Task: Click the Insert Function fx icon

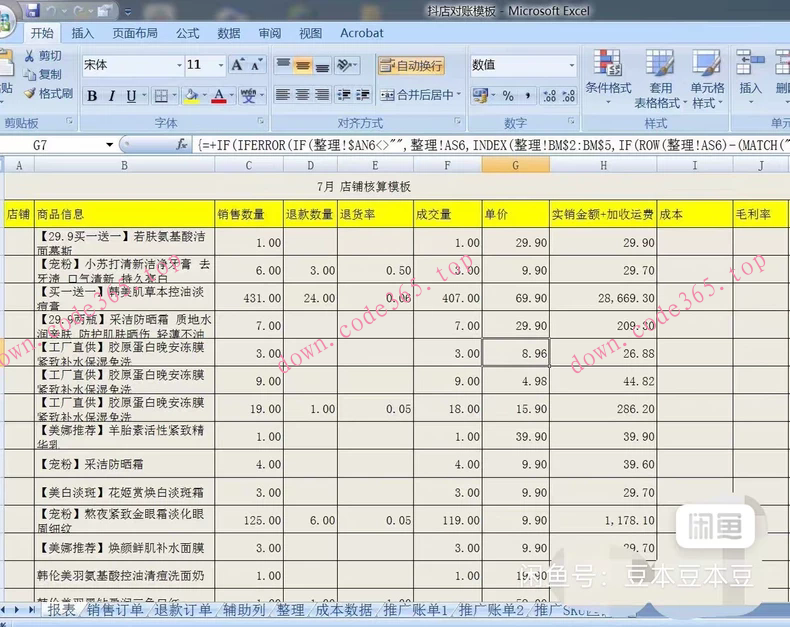Action: [182, 145]
